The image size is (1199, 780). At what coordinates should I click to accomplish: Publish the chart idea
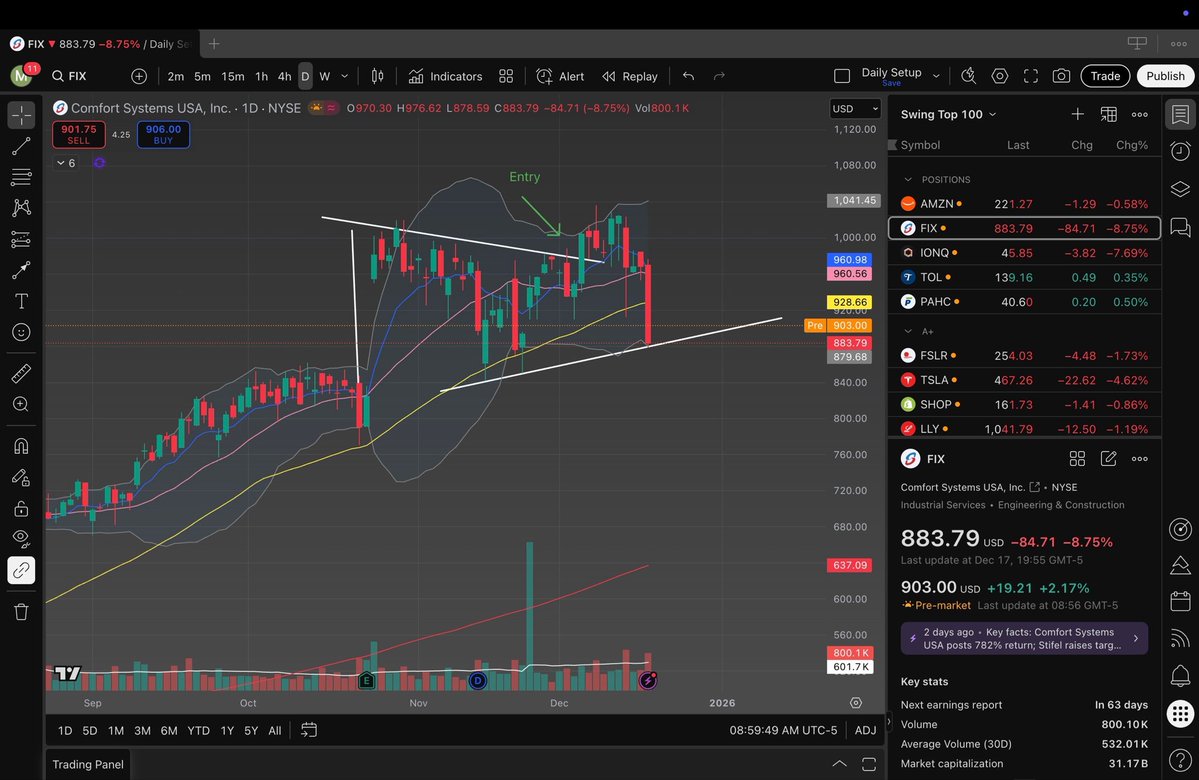[x=1165, y=76]
